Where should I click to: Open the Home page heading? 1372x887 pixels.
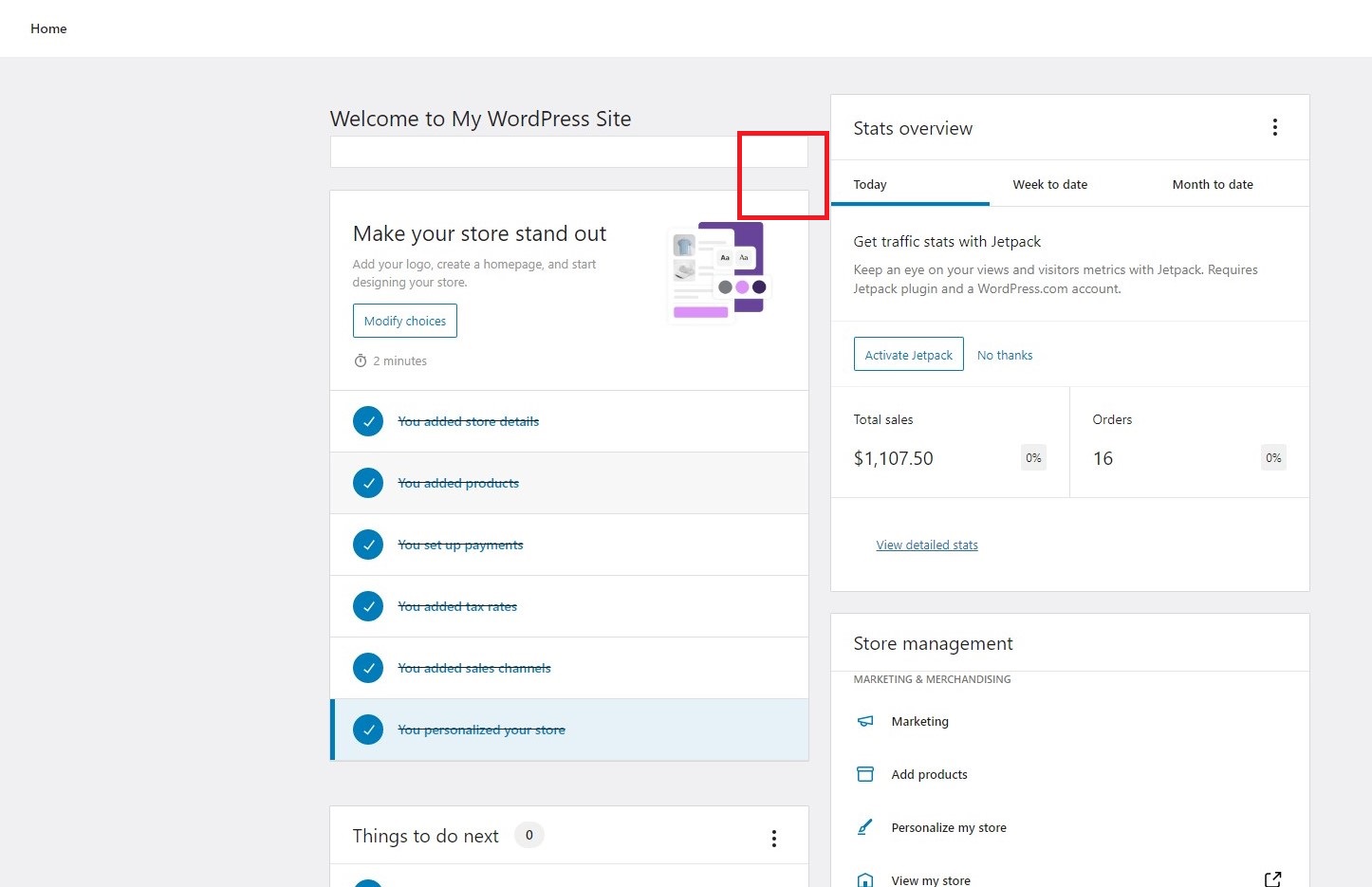[x=48, y=28]
